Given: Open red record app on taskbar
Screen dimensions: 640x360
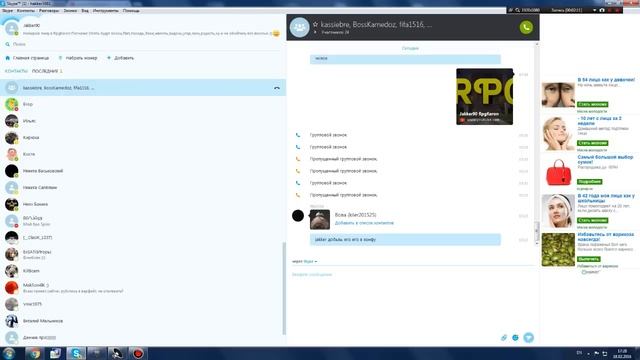Looking at the screenshot, I should (138, 353).
